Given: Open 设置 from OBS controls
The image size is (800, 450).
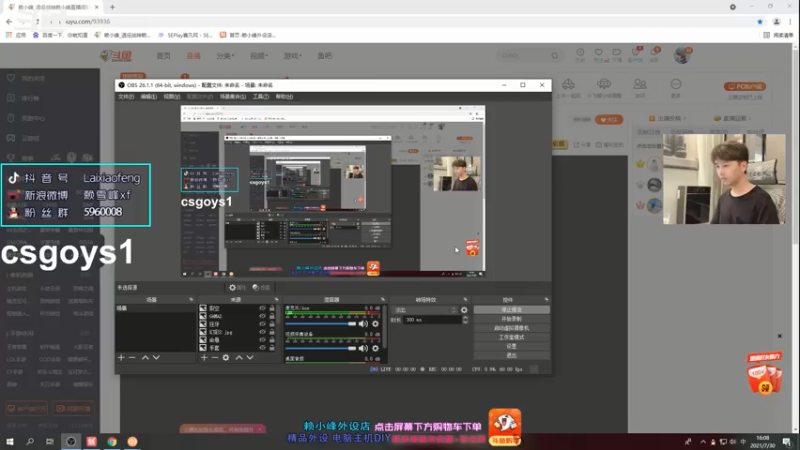Looking at the screenshot, I should click(511, 346).
